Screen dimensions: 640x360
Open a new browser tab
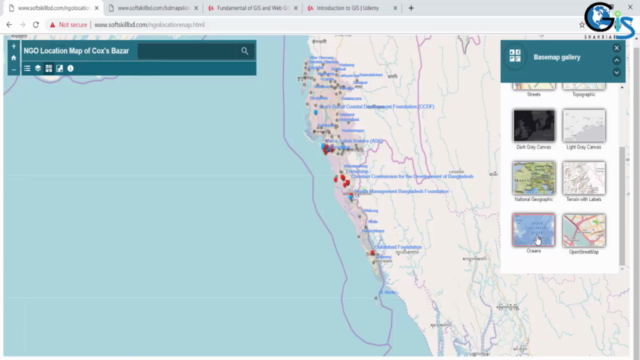coord(411,8)
